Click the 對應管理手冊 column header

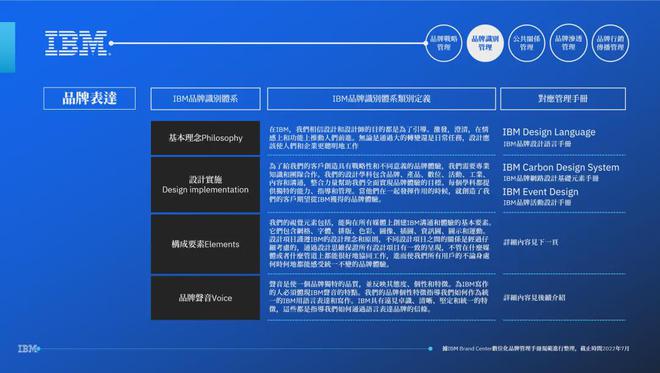click(x=563, y=99)
